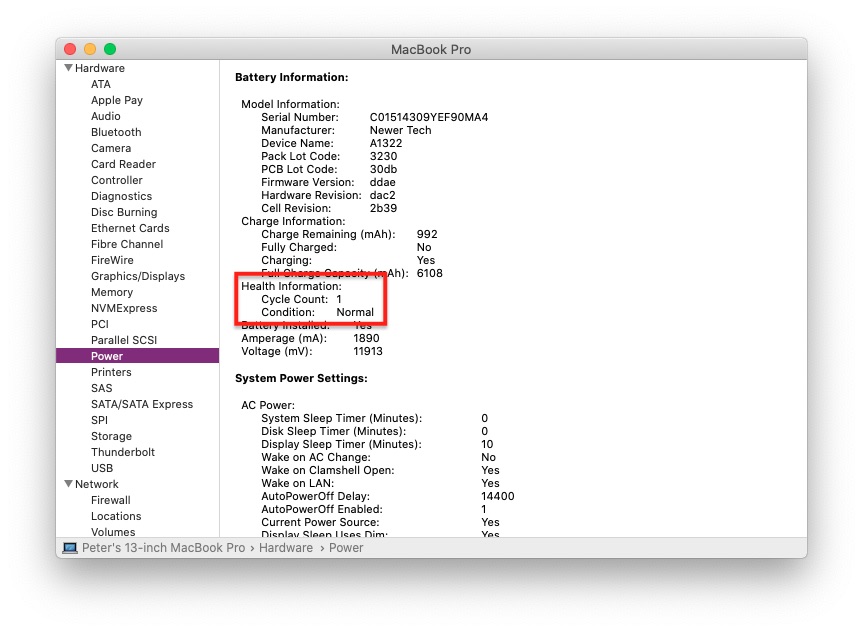This screenshot has width=863, height=632.
Task: Open Firewall under Network
Action: [x=111, y=500]
